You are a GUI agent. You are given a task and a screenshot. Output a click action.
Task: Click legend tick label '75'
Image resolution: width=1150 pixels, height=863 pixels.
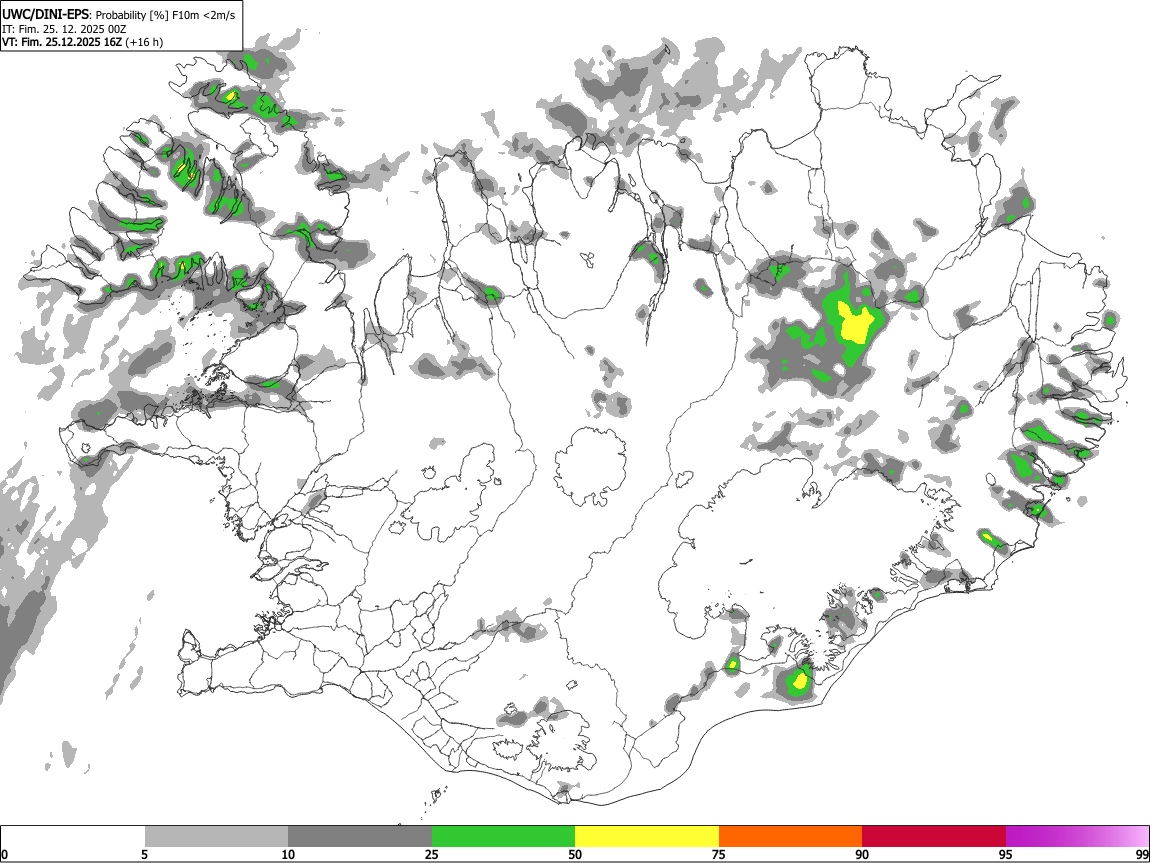[x=719, y=854]
